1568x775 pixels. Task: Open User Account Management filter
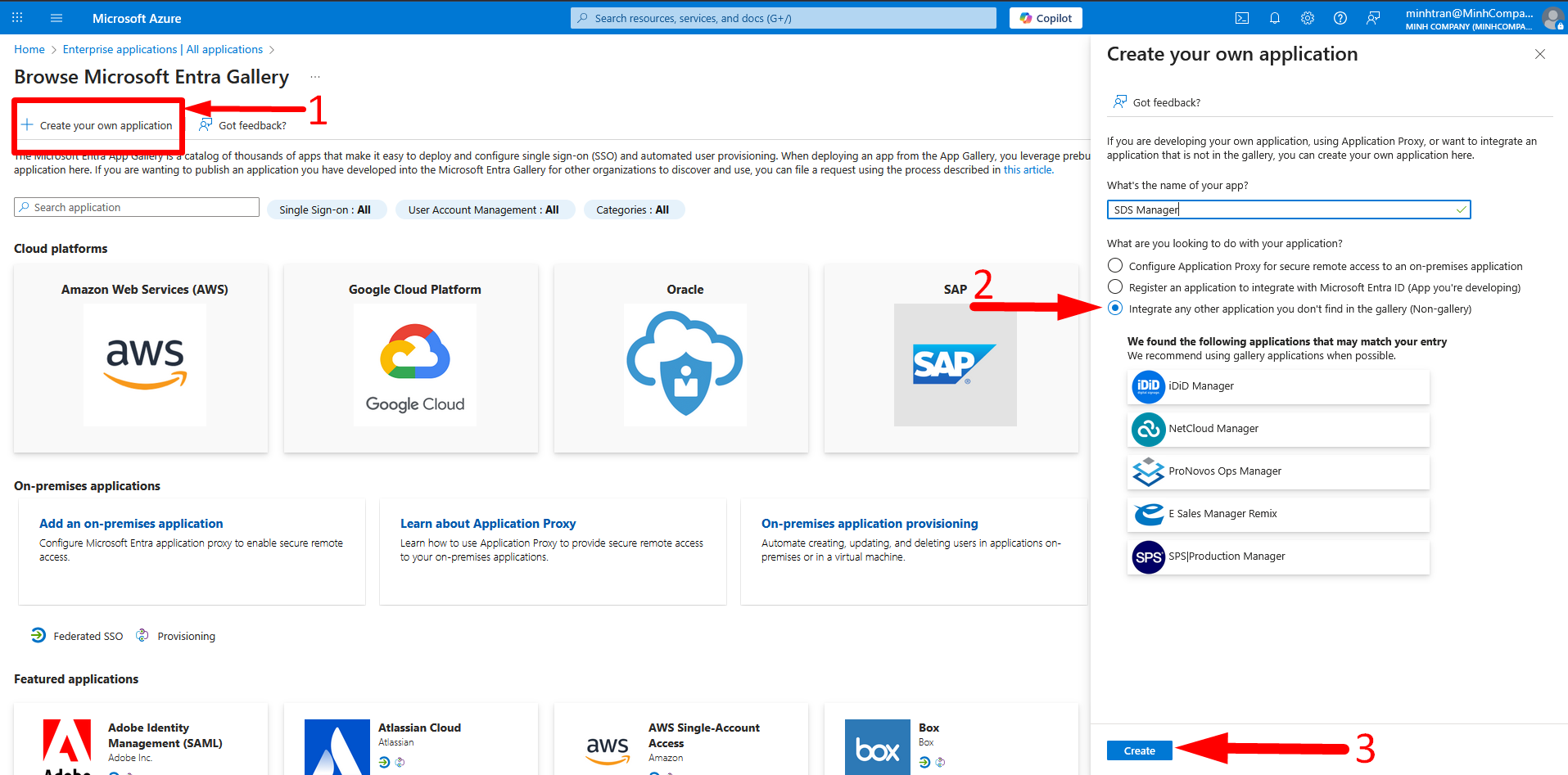point(484,210)
